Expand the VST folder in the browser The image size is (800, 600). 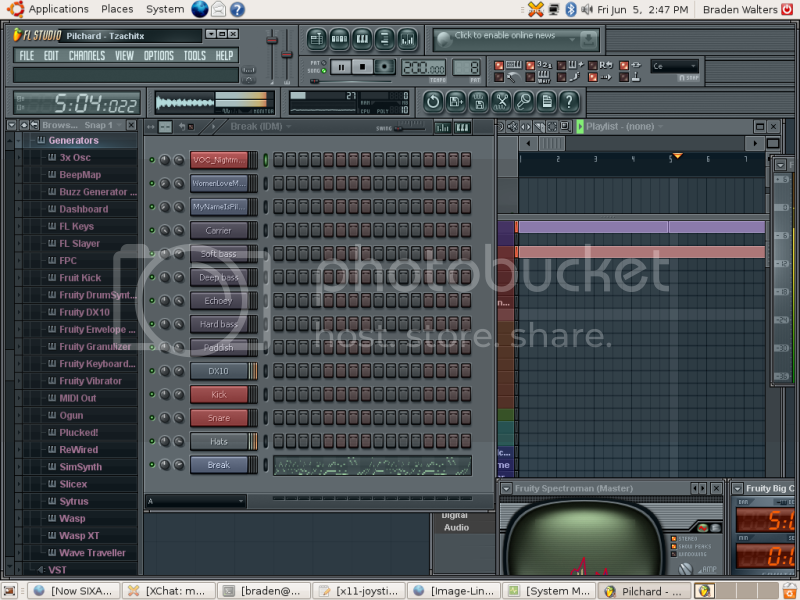pos(57,570)
